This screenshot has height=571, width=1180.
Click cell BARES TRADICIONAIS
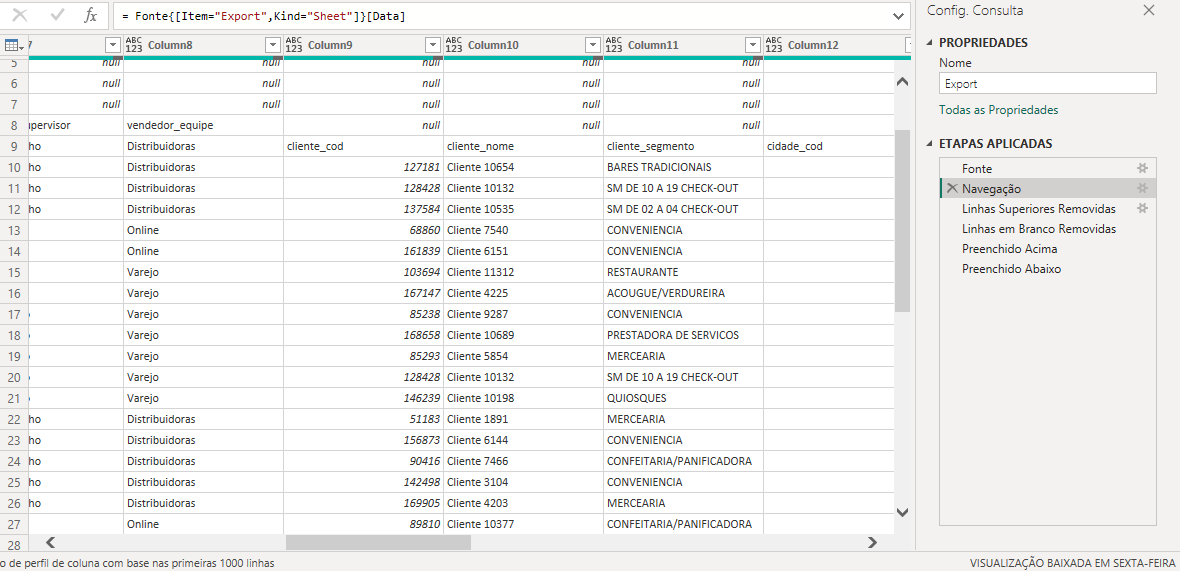coord(683,167)
